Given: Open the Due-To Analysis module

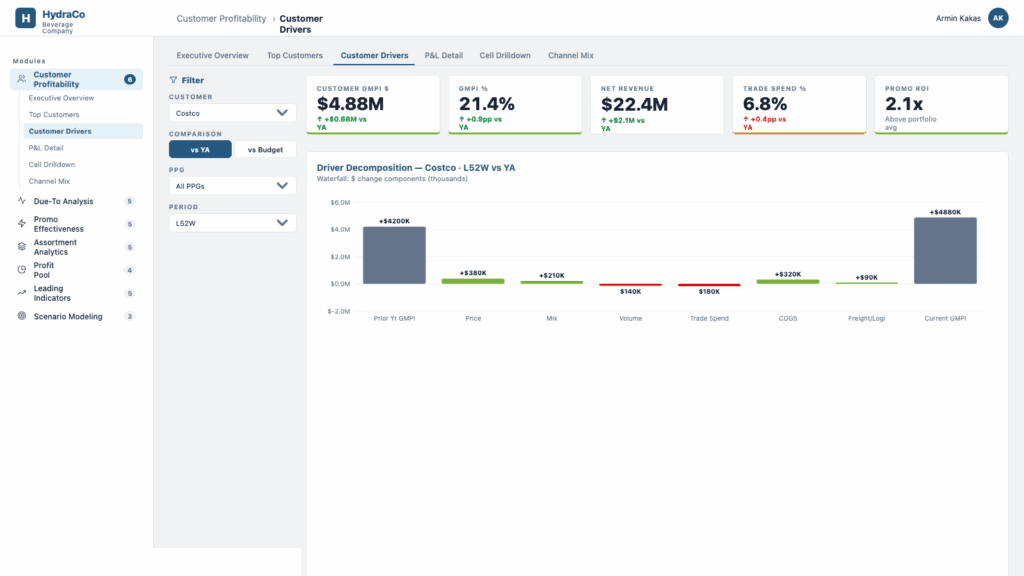Looking at the screenshot, I should 76,201.
